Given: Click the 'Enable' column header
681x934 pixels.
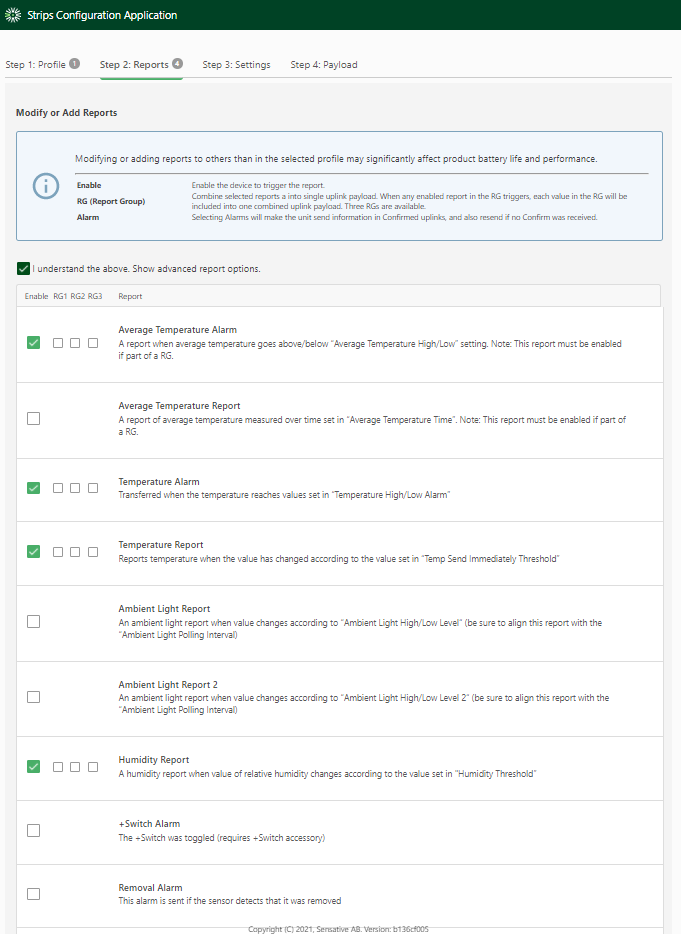Looking at the screenshot, I should tap(36, 296).
